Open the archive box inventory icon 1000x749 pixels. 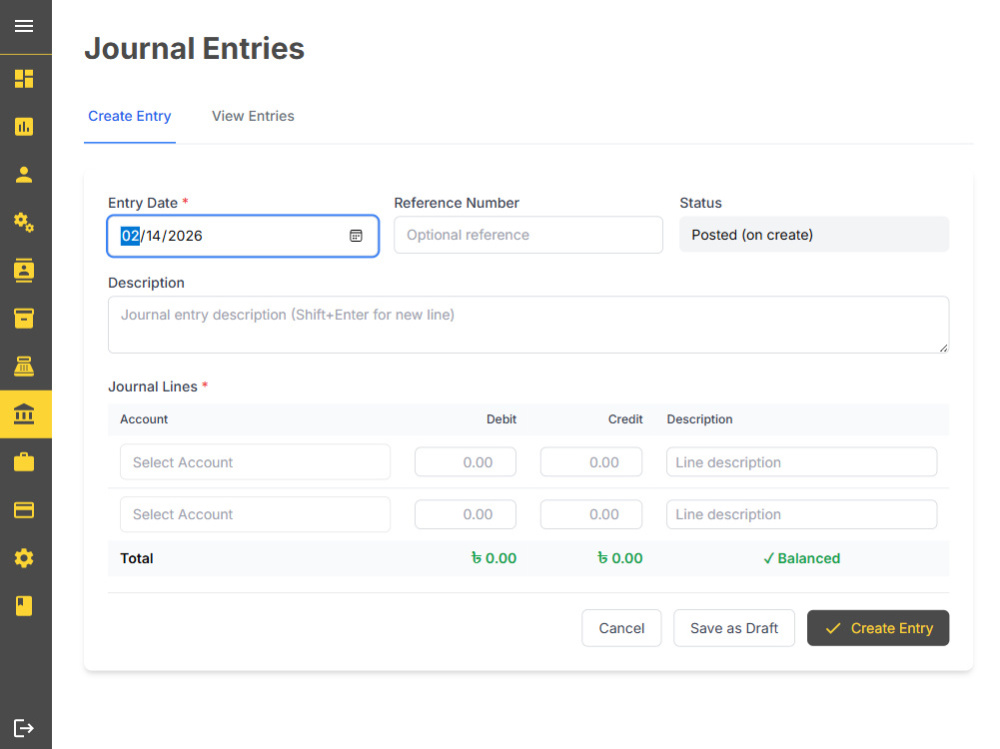click(x=24, y=318)
